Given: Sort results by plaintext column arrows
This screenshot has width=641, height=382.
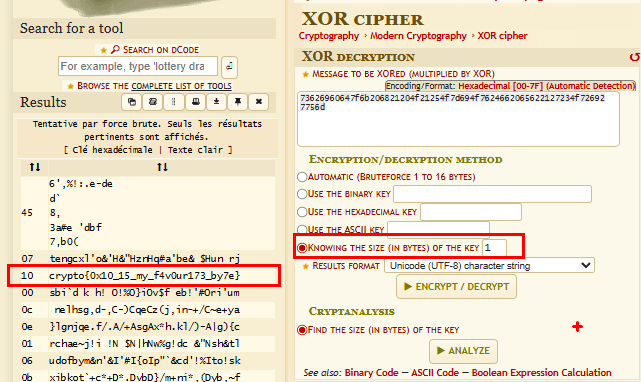Looking at the screenshot, I should tap(162, 167).
